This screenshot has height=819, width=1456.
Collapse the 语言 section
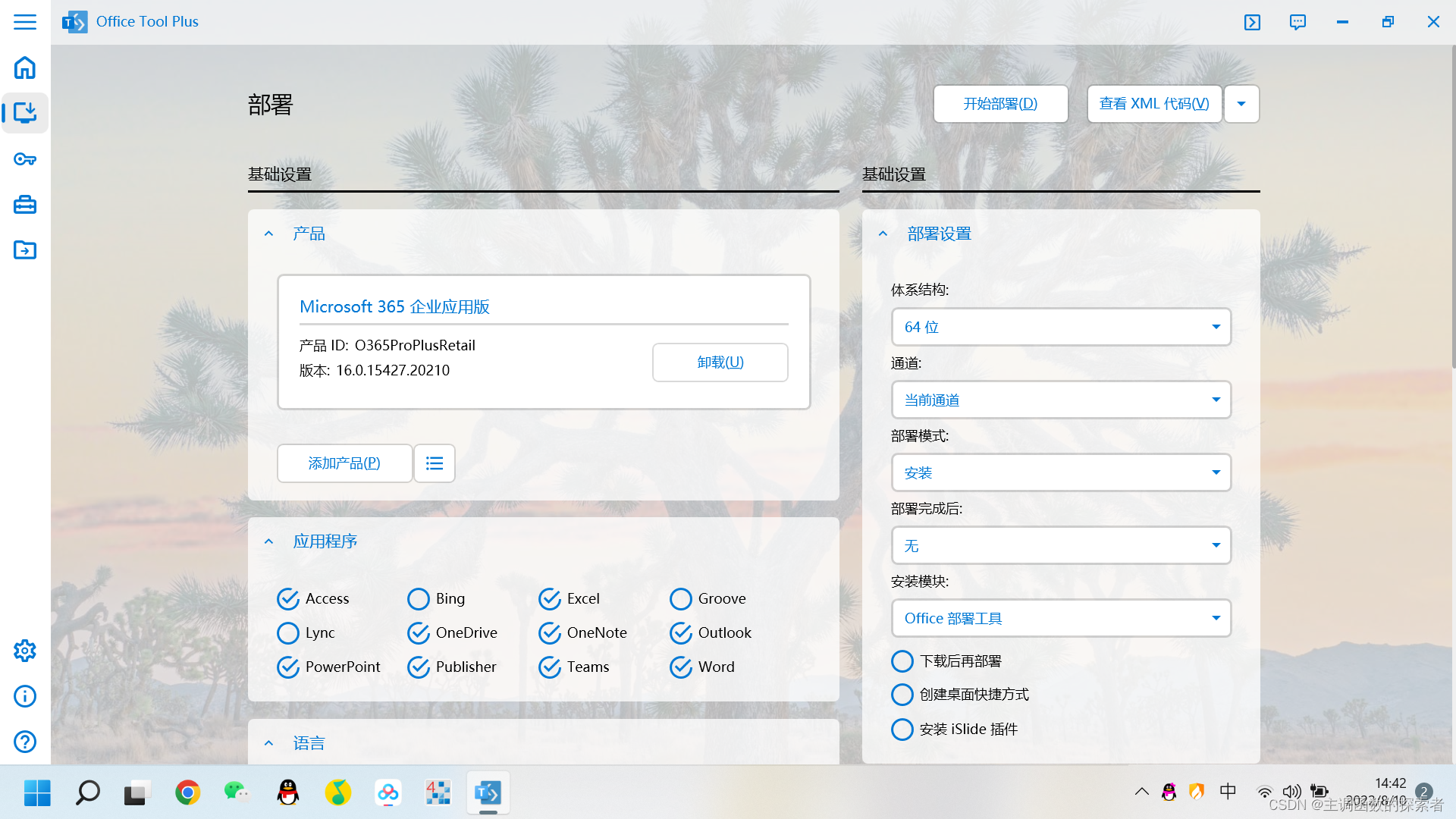(268, 743)
